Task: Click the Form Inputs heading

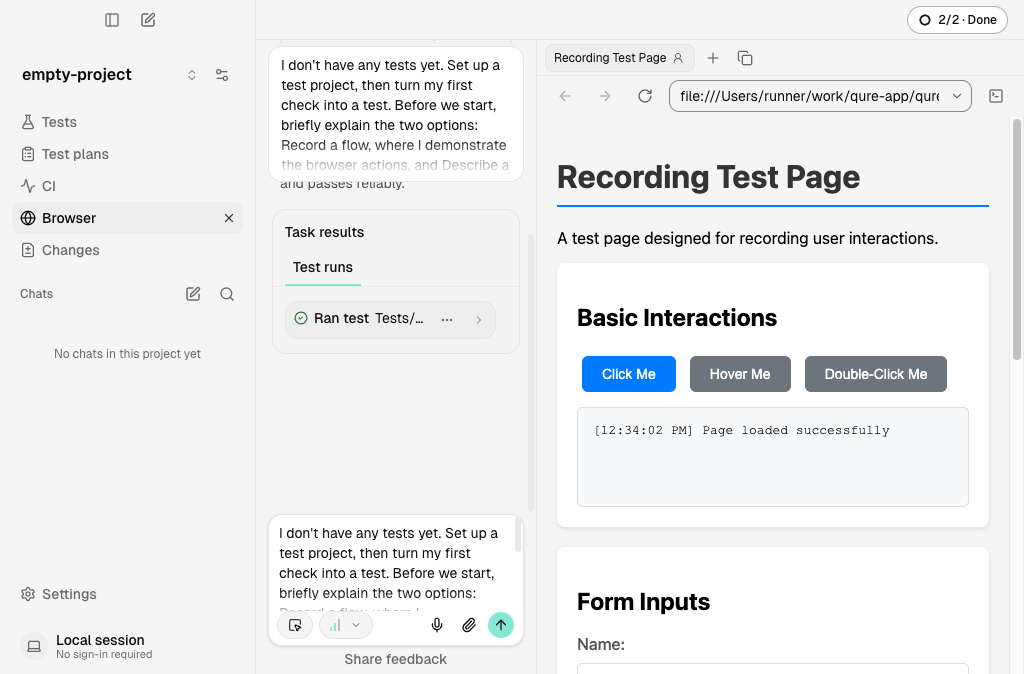Action: [x=643, y=602]
